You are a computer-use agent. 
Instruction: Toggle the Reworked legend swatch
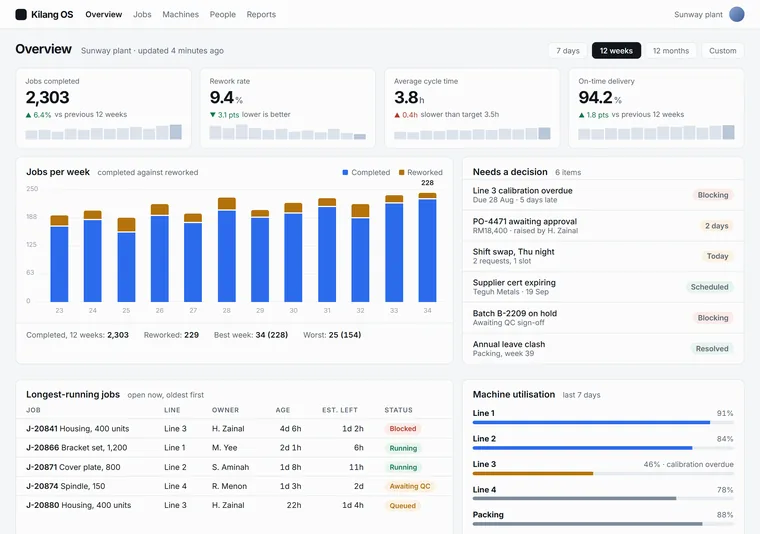tap(401, 173)
